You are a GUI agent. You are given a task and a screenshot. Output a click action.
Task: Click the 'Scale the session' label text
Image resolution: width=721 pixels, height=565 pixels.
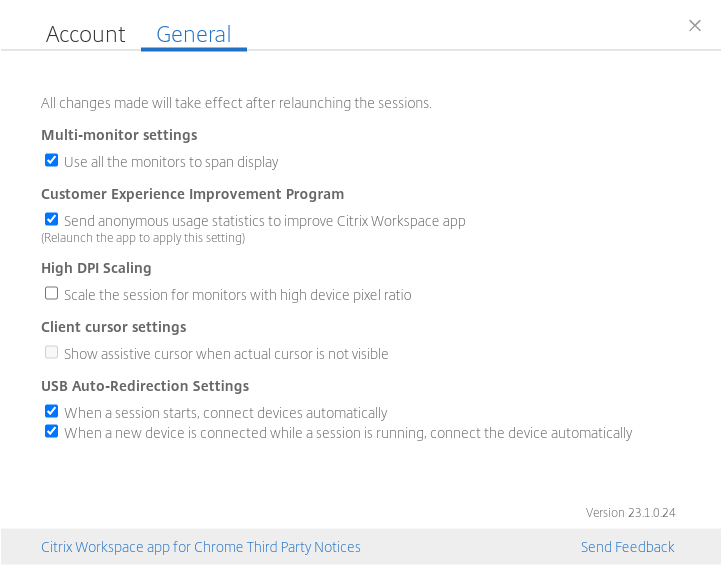point(237,295)
